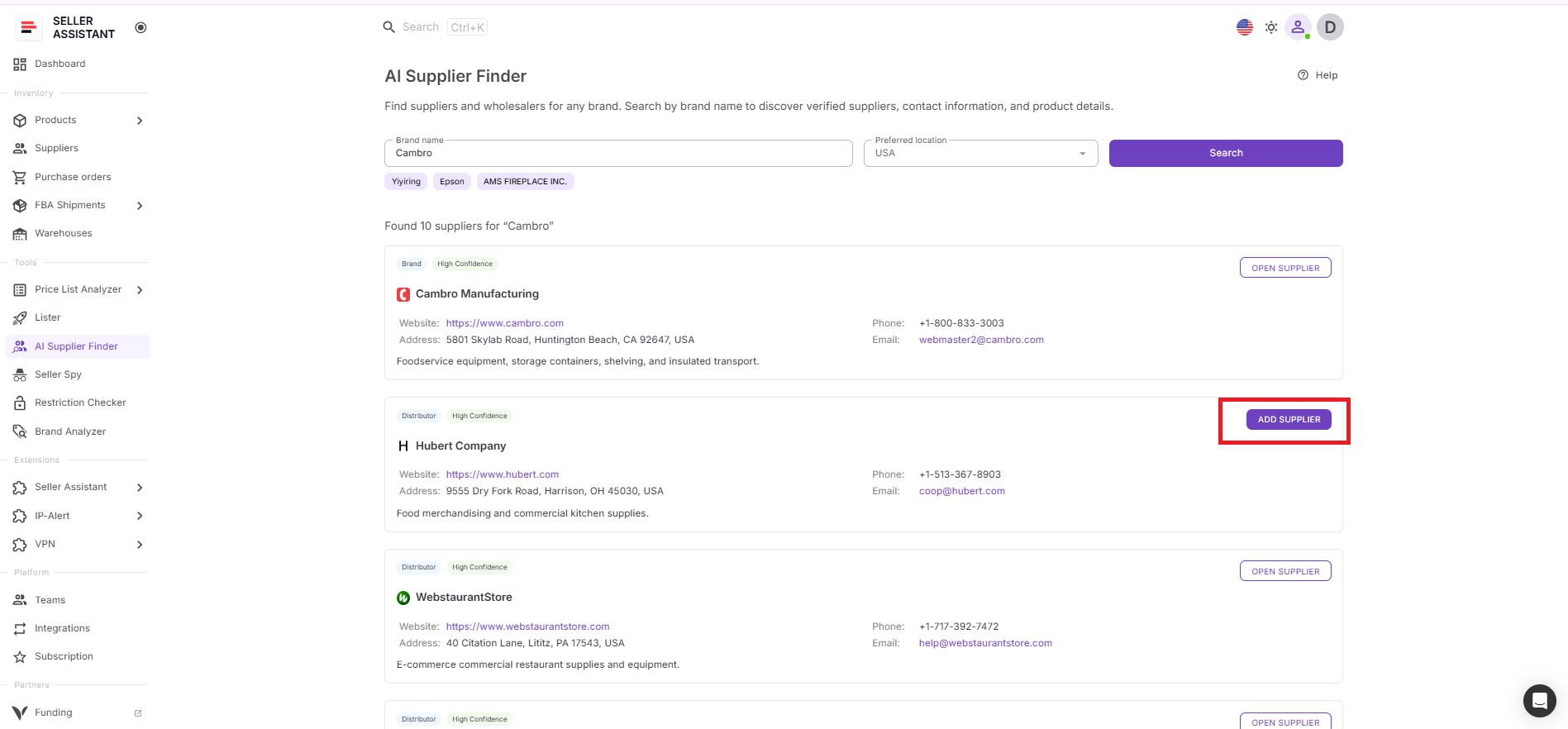
Task: Click the Teams people icon
Action: (20, 601)
